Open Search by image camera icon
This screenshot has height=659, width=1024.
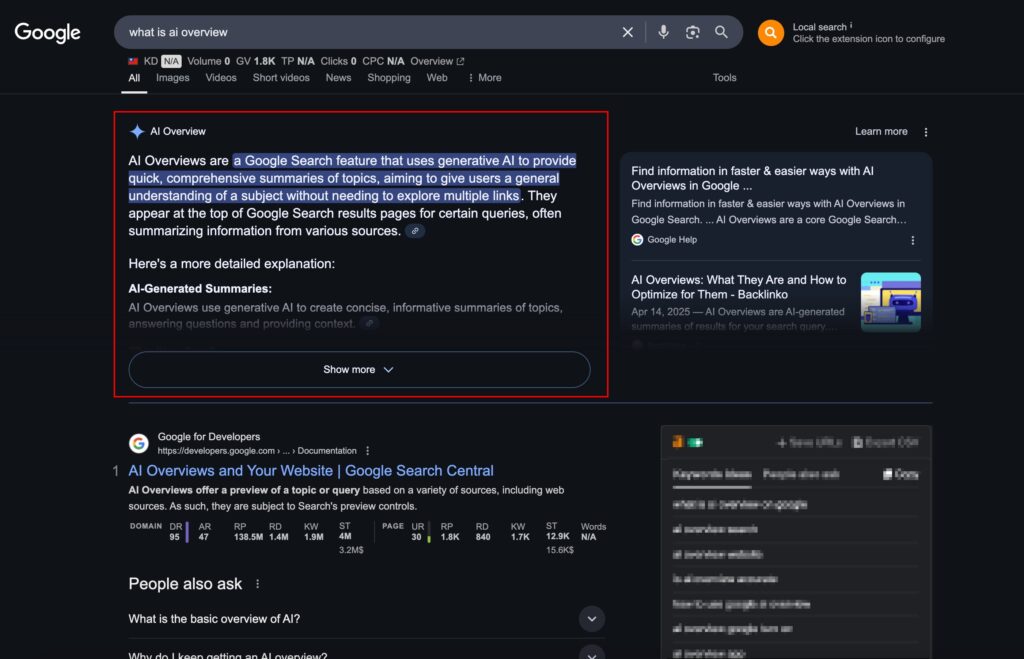tap(692, 32)
